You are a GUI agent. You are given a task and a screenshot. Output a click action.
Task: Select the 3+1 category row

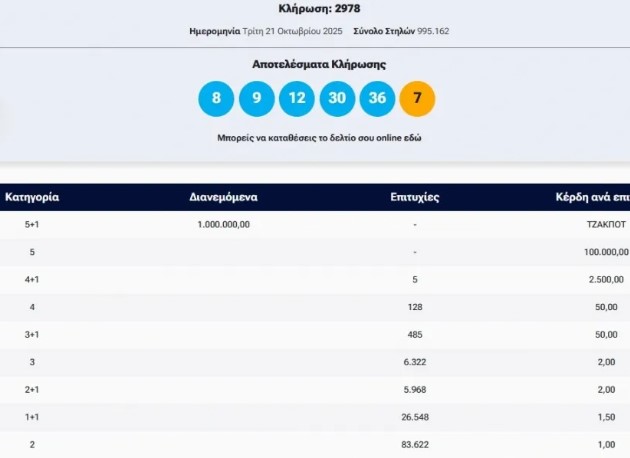(32, 334)
